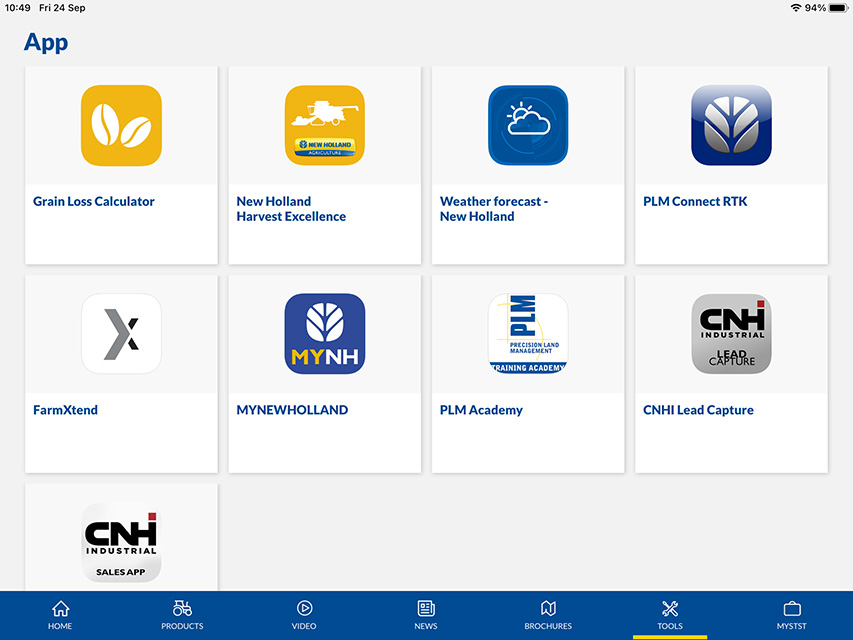Tap the MYNH app icon

click(325, 334)
